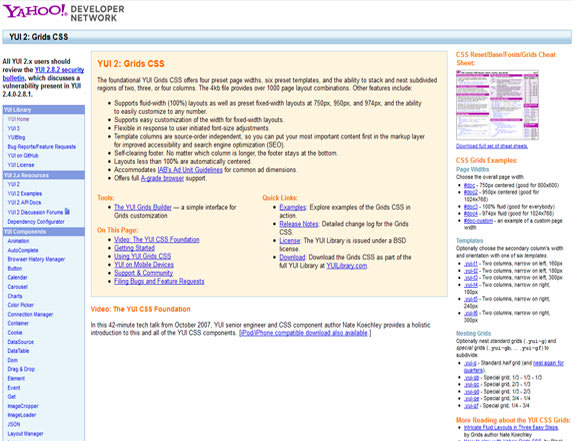Open YUIBlog sidebar link
The width and height of the screenshot is (574, 441).
(16, 138)
